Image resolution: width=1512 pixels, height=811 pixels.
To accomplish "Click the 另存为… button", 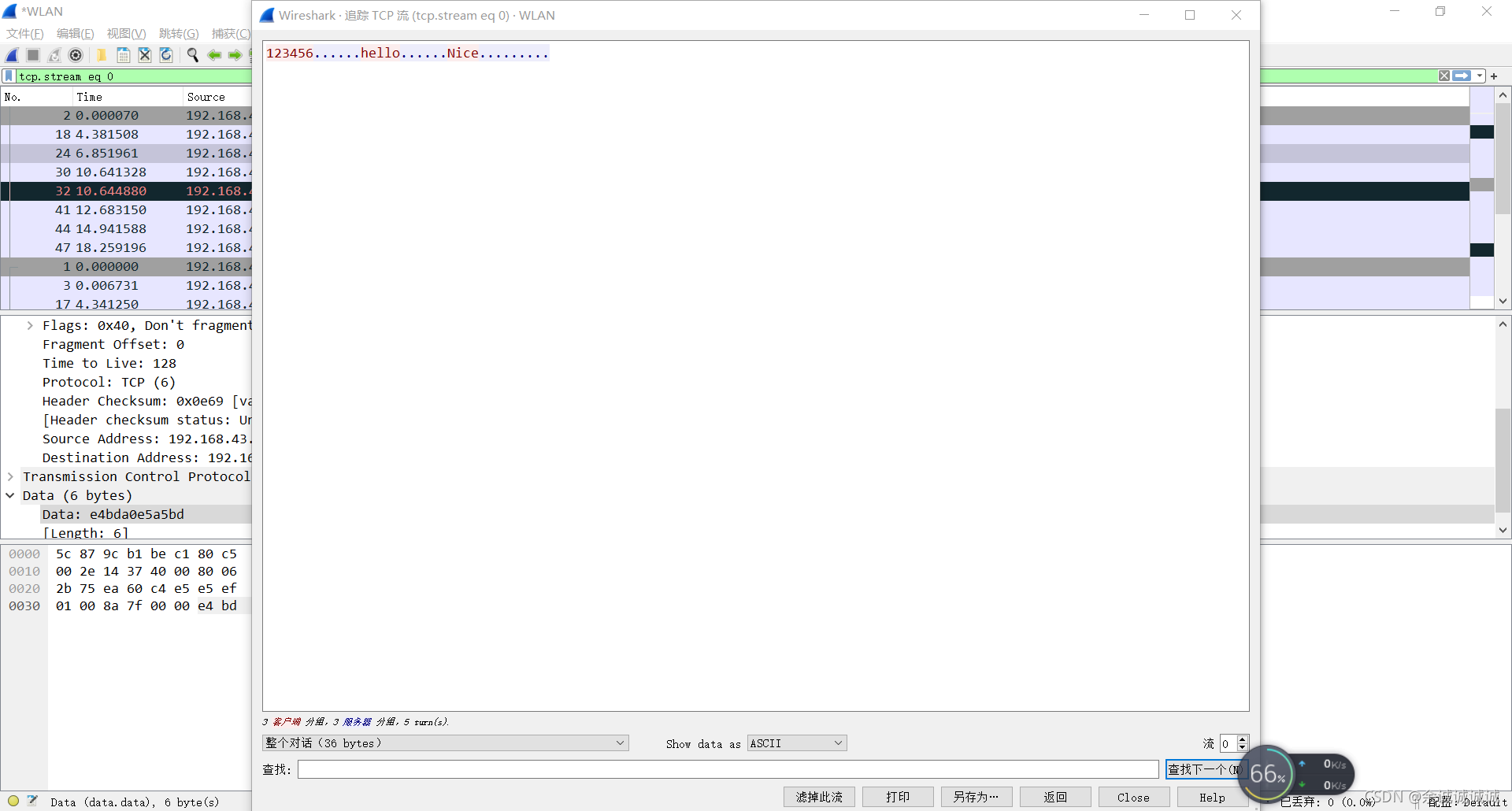I will coord(976,798).
